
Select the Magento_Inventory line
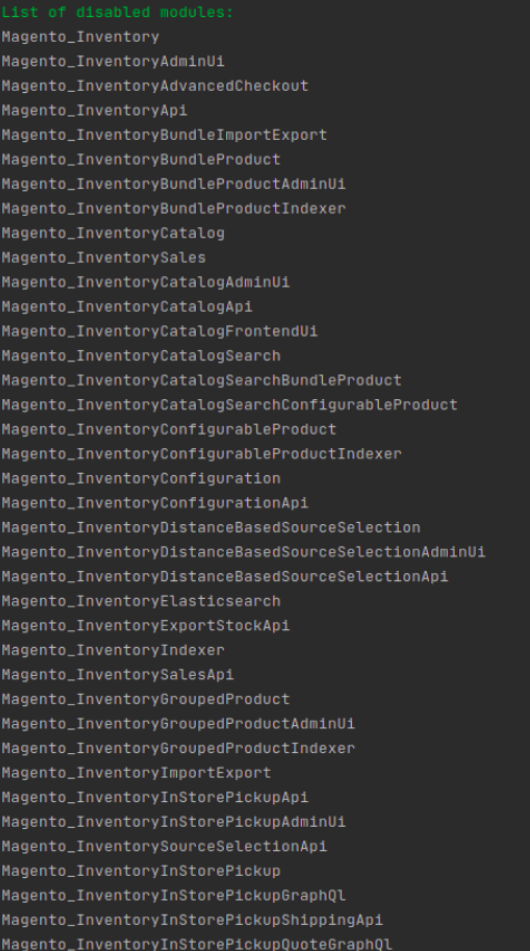(80, 37)
